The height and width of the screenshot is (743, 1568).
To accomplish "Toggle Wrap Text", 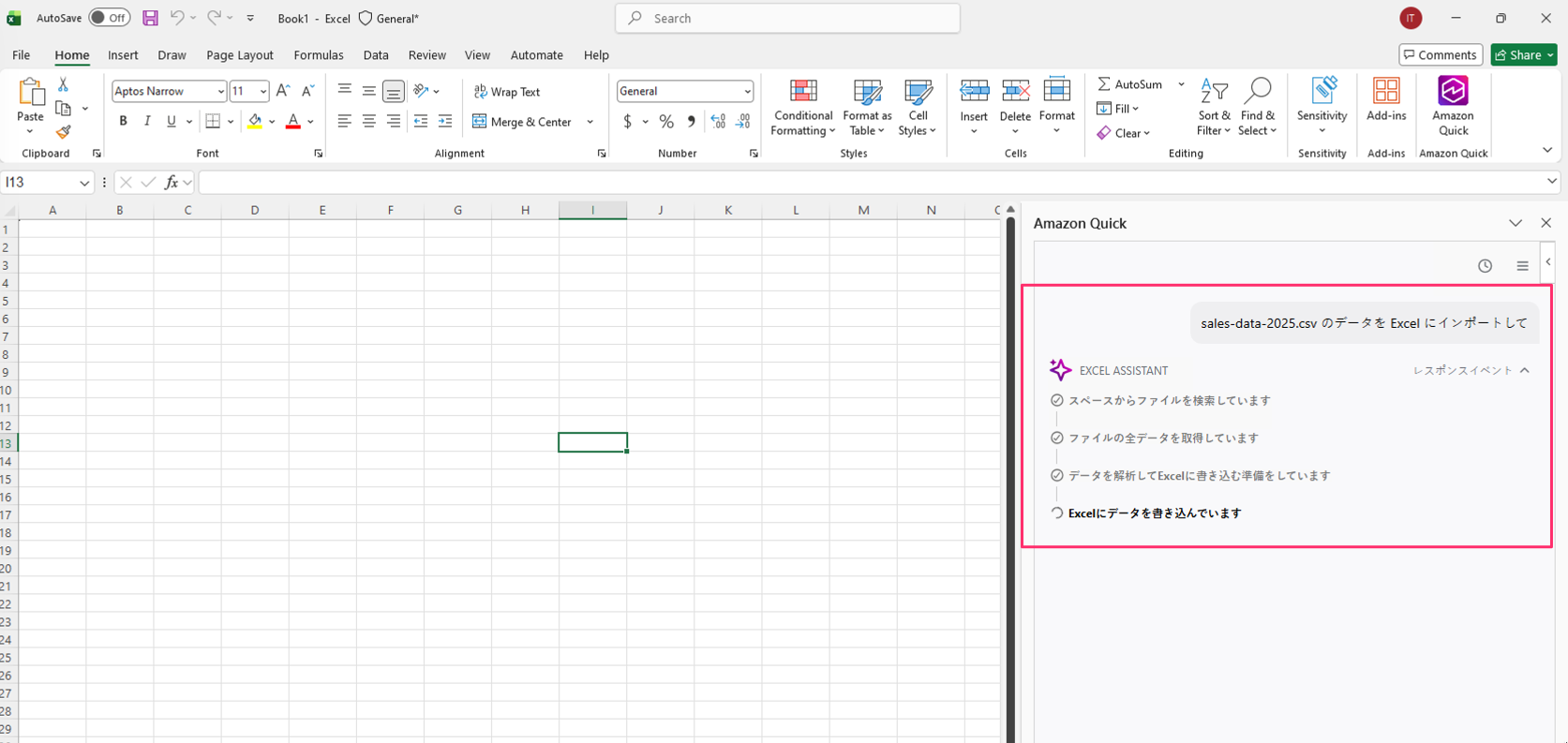I will [507, 91].
